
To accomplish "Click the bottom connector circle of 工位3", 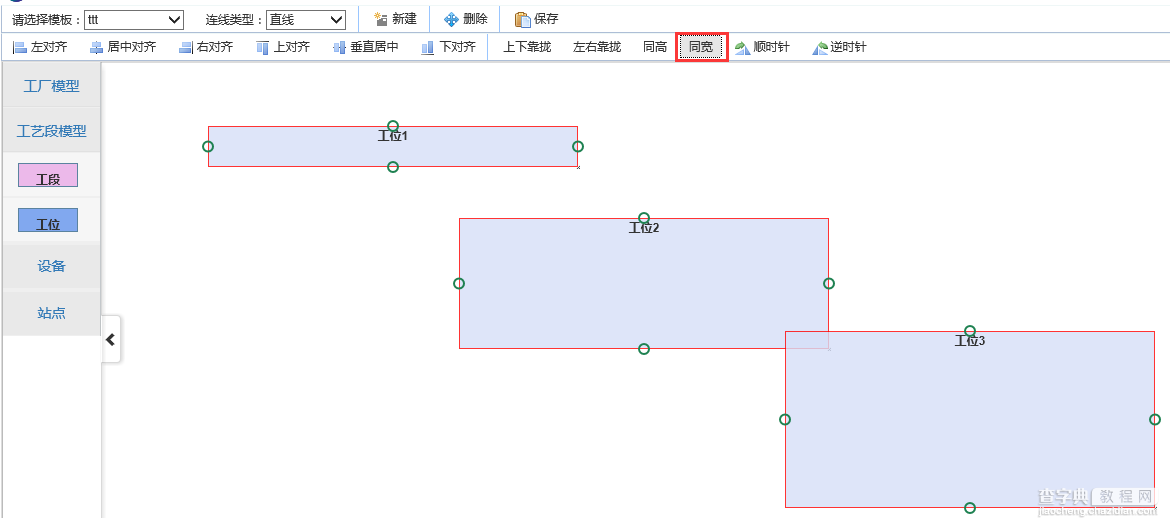I will click(970, 508).
